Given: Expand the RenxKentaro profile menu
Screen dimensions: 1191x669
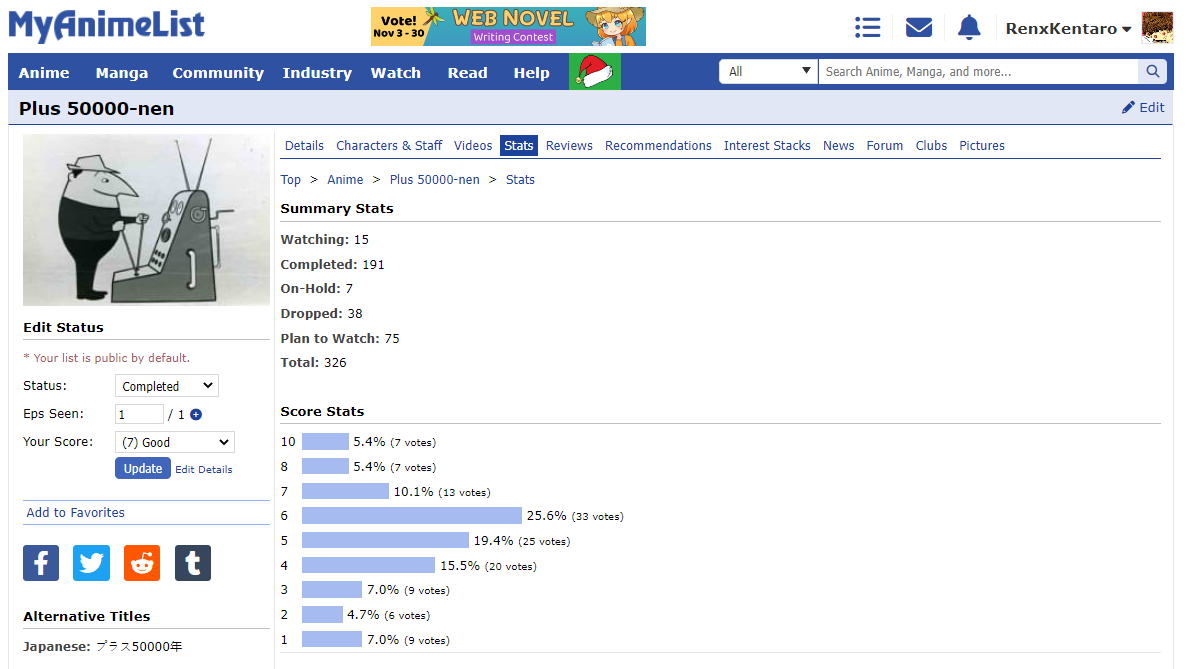Looking at the screenshot, I should click(1068, 29).
